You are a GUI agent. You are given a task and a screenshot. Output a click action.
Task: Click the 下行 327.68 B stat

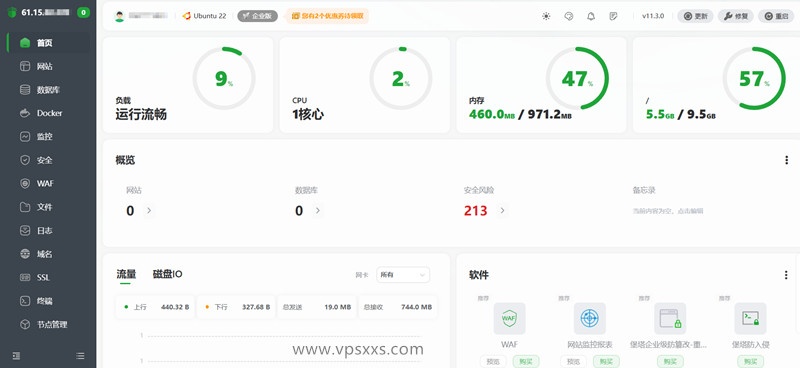click(236, 307)
